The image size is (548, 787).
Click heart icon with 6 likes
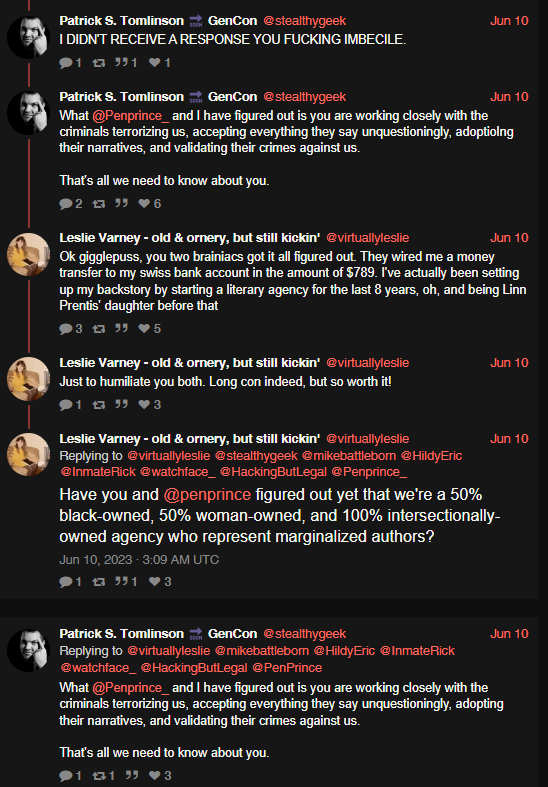pyautogui.click(x=144, y=203)
